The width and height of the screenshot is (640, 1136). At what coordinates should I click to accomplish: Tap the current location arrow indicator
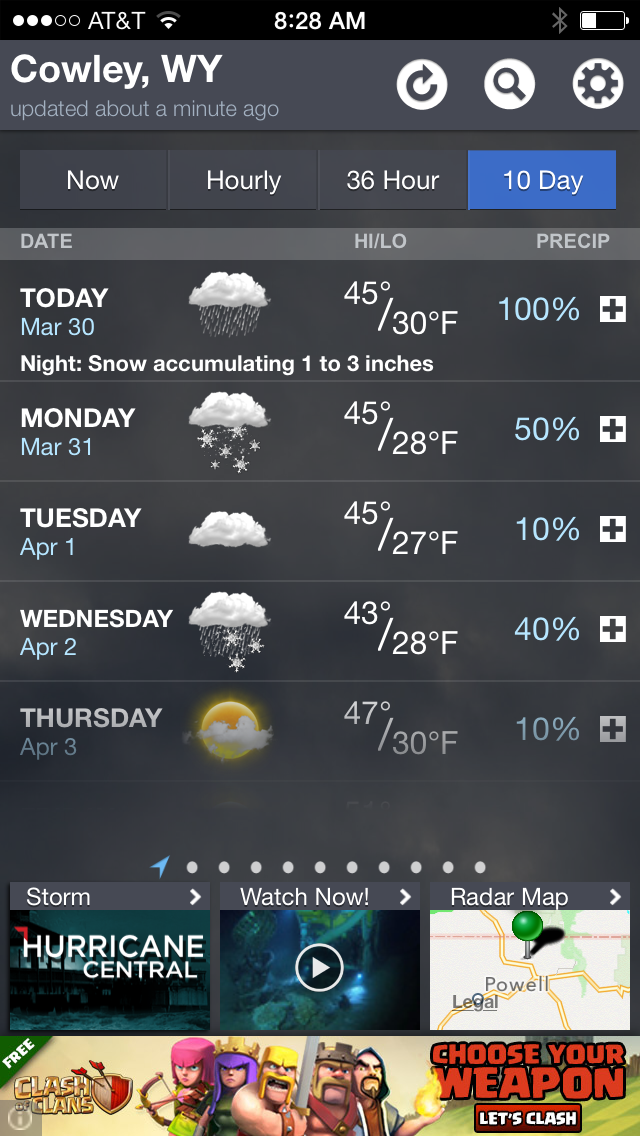(160, 866)
